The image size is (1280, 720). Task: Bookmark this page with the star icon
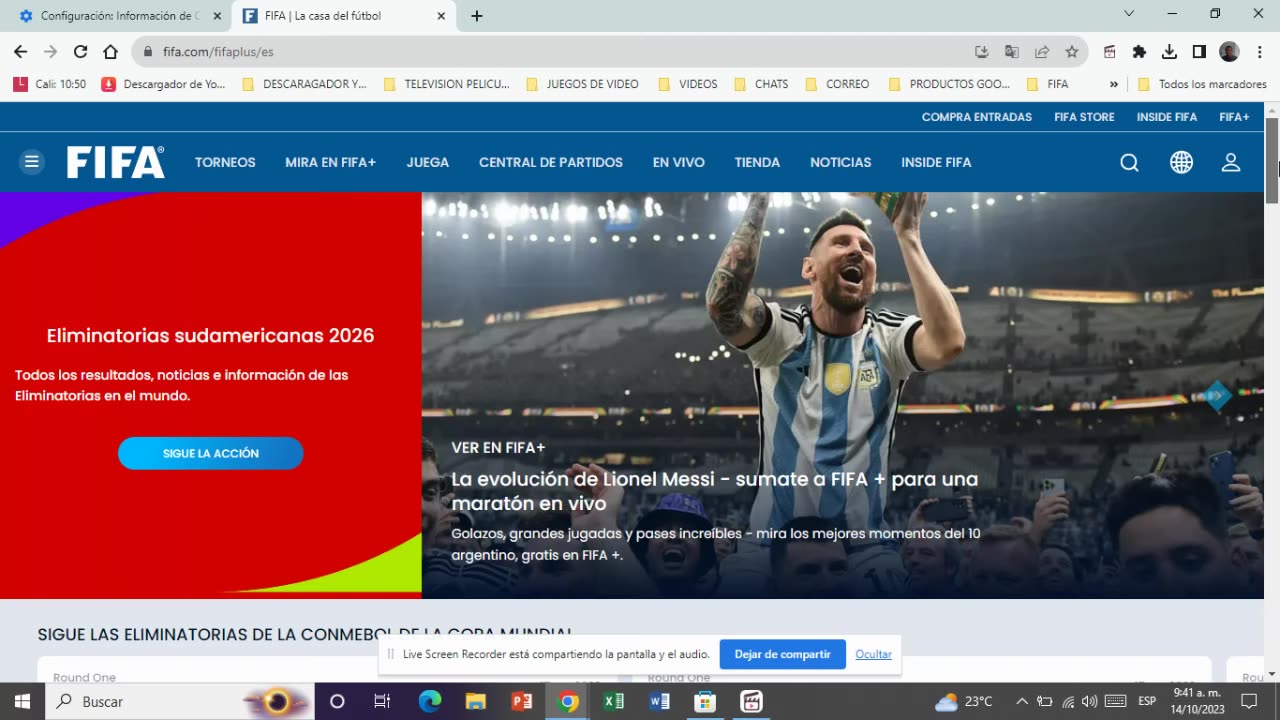point(1072,52)
